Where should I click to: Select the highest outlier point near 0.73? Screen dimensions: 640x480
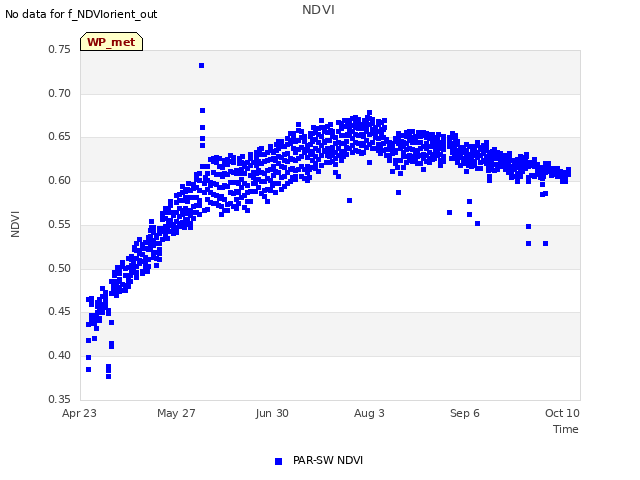coord(202,66)
